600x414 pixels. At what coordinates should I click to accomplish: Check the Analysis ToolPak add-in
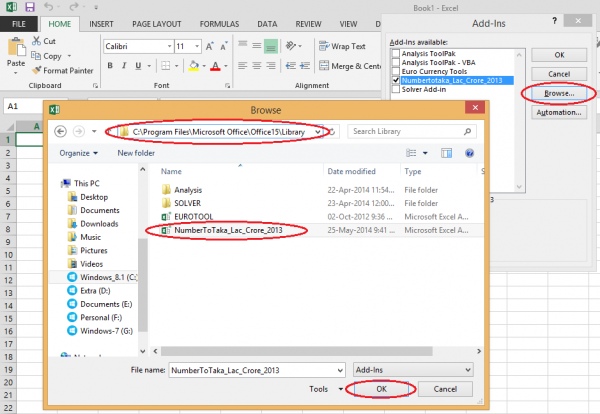click(396, 54)
